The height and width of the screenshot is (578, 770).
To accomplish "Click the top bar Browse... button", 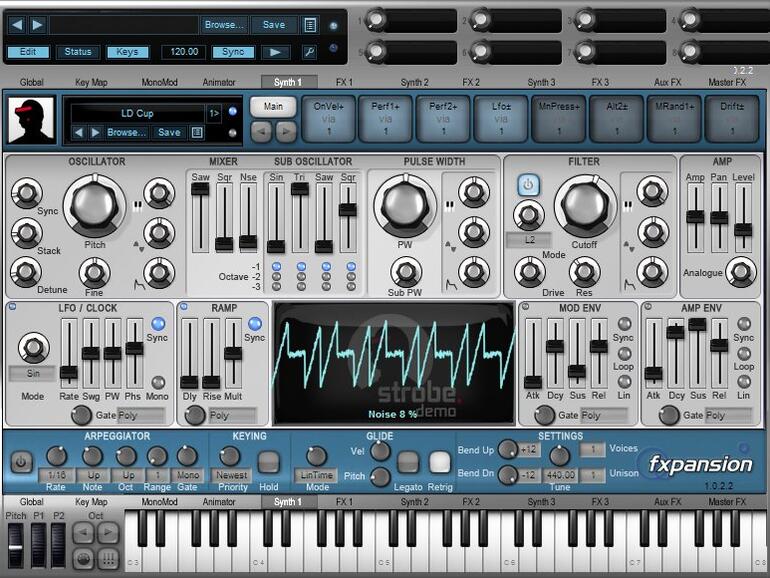I will click(223, 25).
